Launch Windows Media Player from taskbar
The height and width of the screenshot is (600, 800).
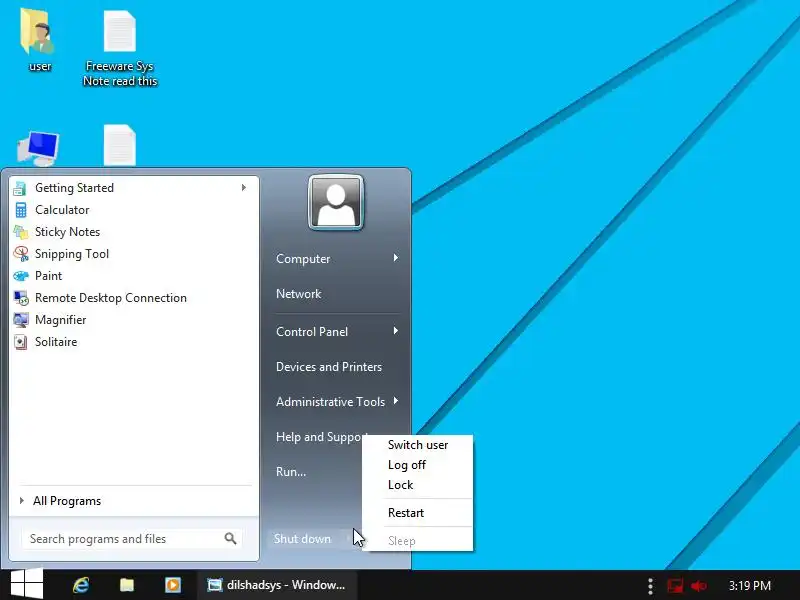point(173,585)
